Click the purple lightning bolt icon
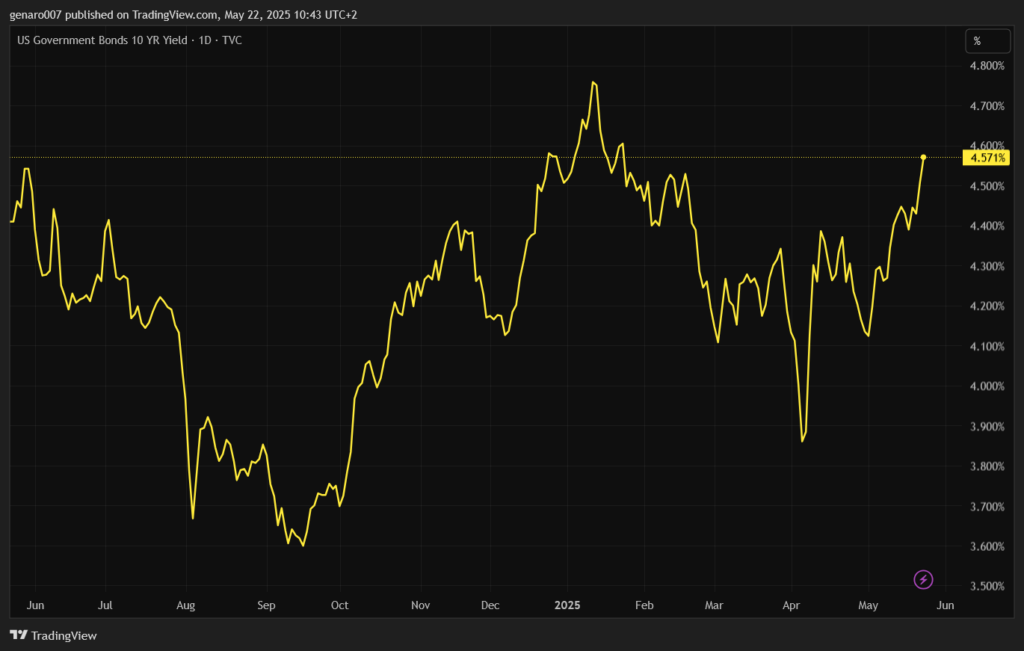1024x651 pixels. [924, 579]
